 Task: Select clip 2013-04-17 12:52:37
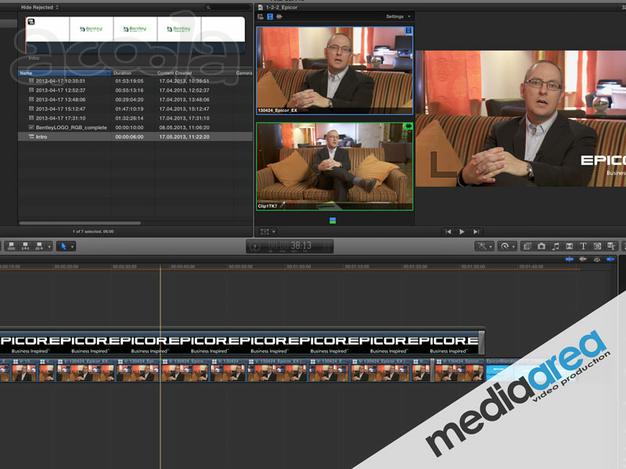pyautogui.click(x=135, y=90)
